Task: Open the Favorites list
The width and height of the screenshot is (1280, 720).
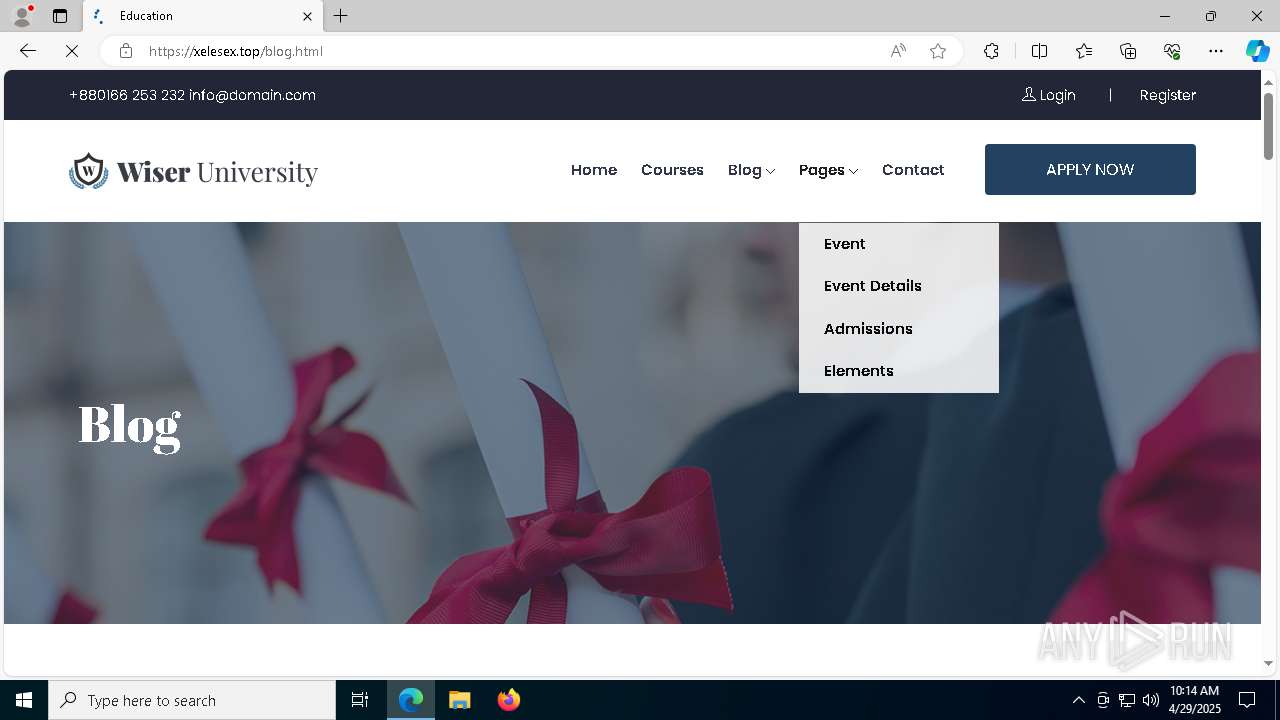Action: [1084, 51]
